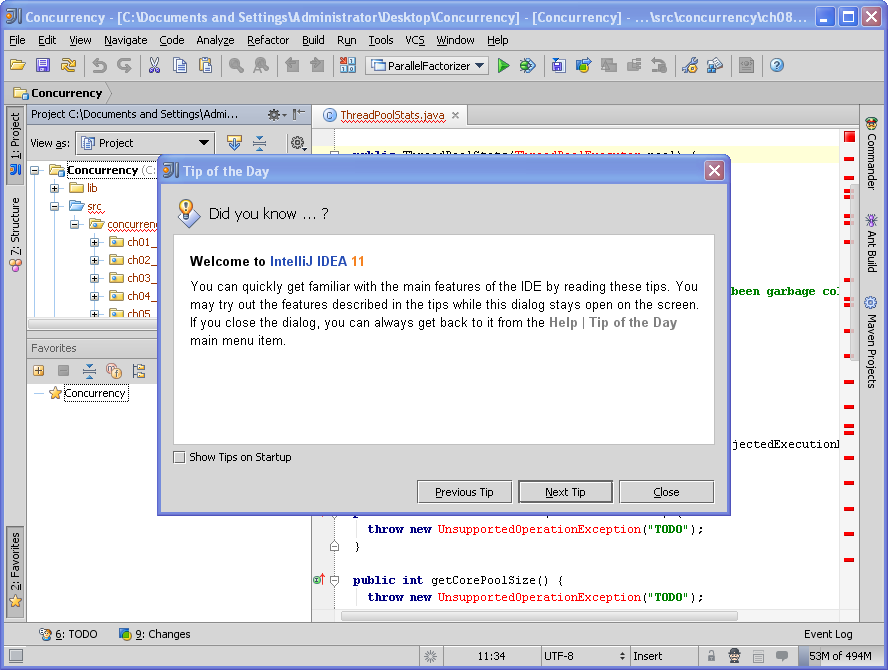
Task: Click the Previous Tip button
Action: pyautogui.click(x=464, y=492)
